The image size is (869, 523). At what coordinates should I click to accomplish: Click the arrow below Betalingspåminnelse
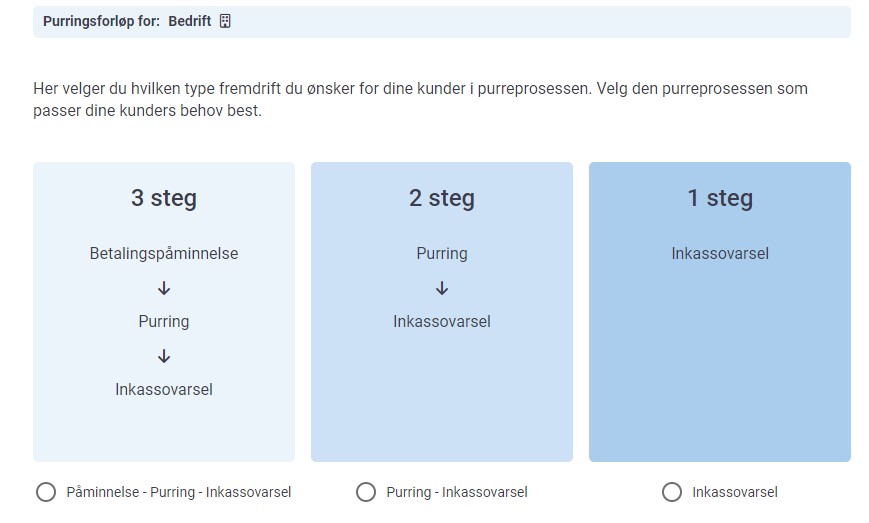164,288
